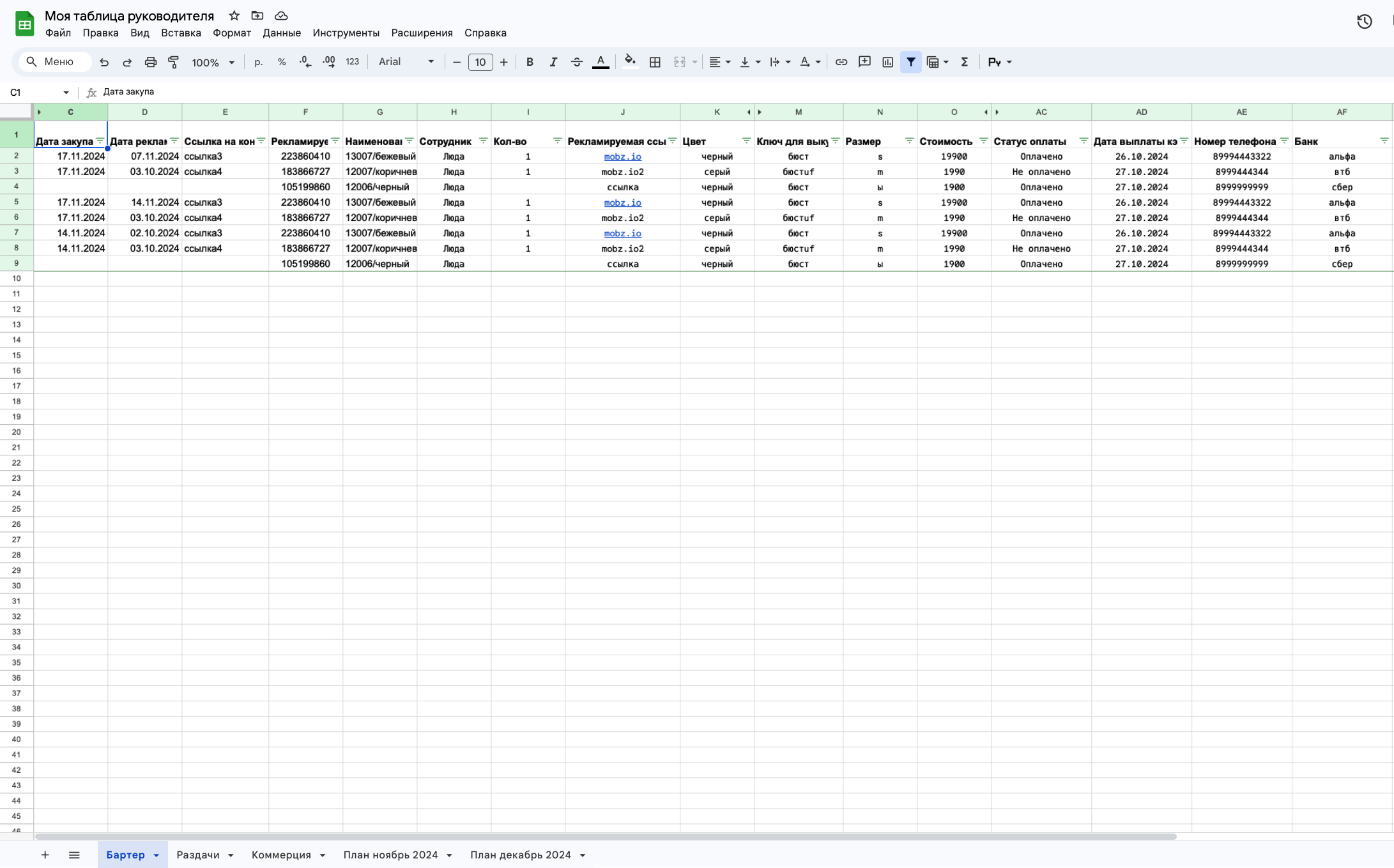Viewport: 1394px width, 868px height.
Task: Open mobz.io link in row 5
Action: point(623,202)
